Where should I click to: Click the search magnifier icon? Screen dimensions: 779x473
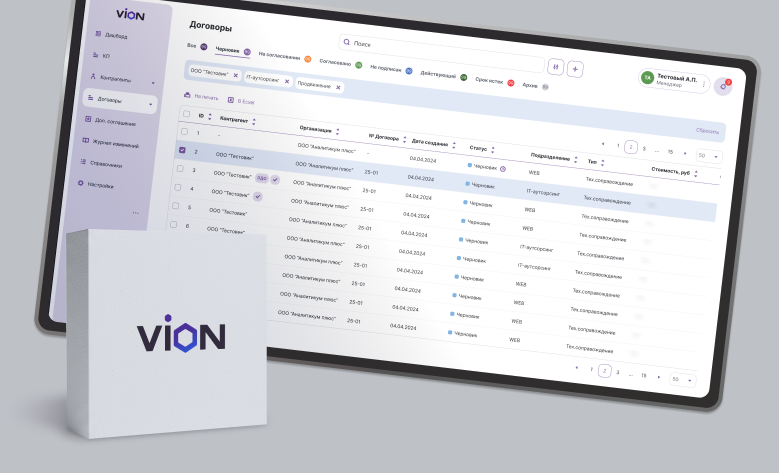click(x=347, y=42)
